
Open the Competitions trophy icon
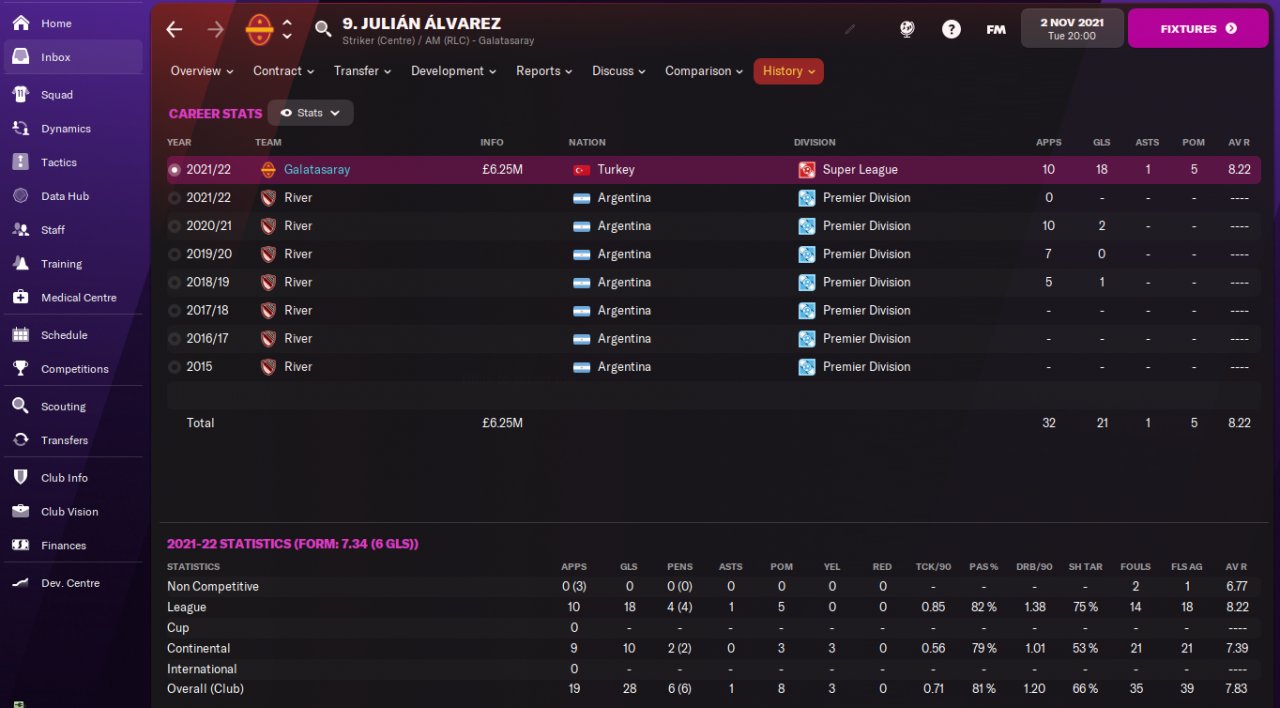[x=20, y=369]
